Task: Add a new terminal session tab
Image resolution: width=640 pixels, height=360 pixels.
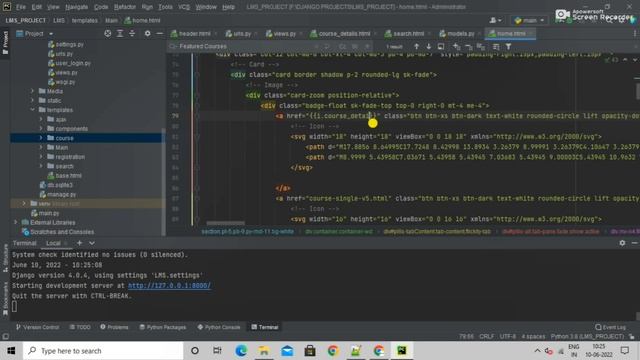Action: click(80, 243)
